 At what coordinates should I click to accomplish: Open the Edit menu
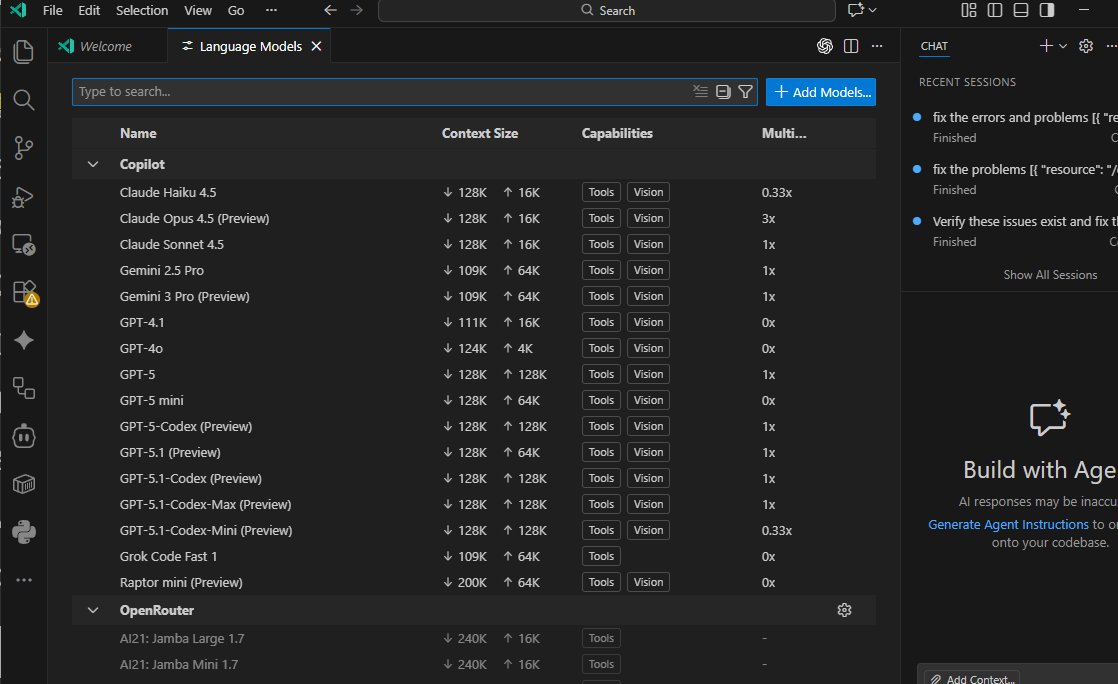click(89, 10)
